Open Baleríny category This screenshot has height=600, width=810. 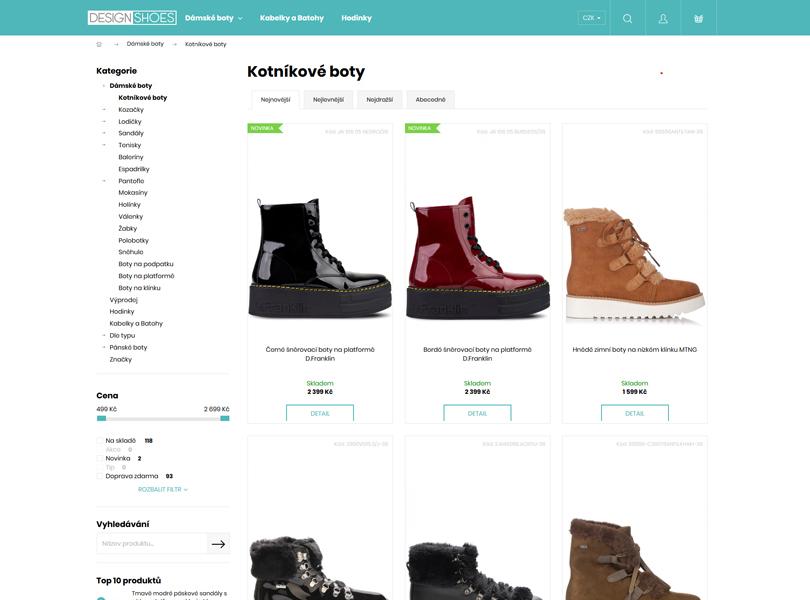coord(131,157)
